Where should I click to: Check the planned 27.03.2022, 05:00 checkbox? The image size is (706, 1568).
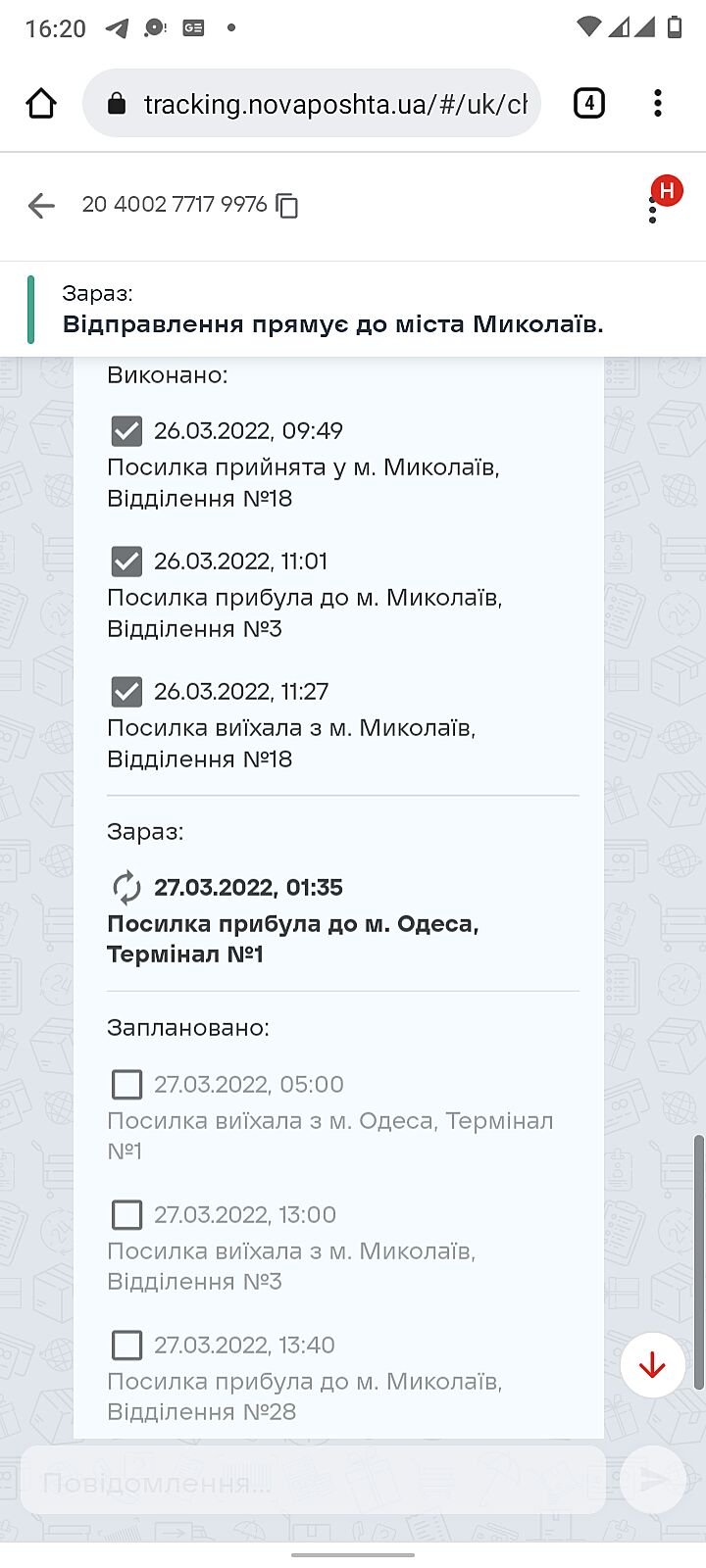pyautogui.click(x=126, y=1085)
